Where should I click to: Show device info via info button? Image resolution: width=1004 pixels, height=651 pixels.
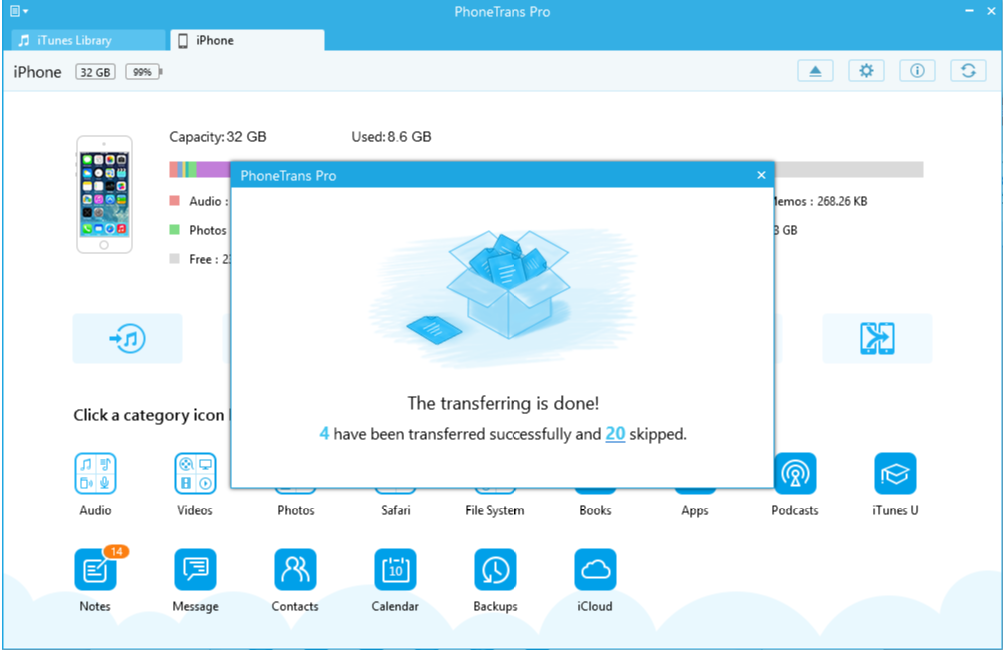(917, 71)
